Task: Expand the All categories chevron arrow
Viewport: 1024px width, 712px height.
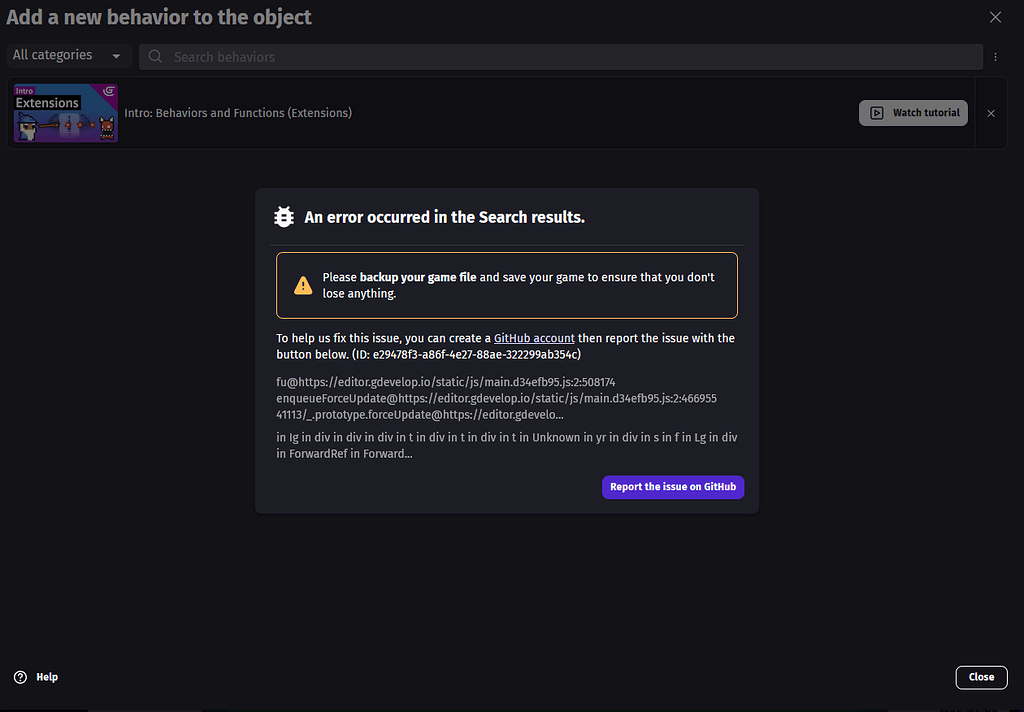Action: 116,55
